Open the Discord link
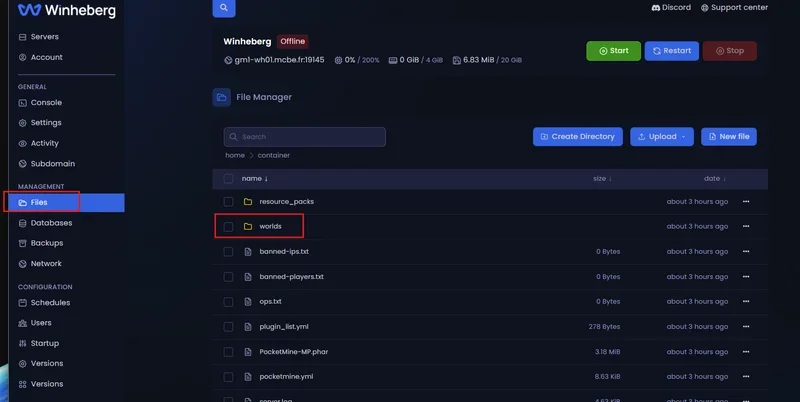The image size is (800, 402). [671, 8]
